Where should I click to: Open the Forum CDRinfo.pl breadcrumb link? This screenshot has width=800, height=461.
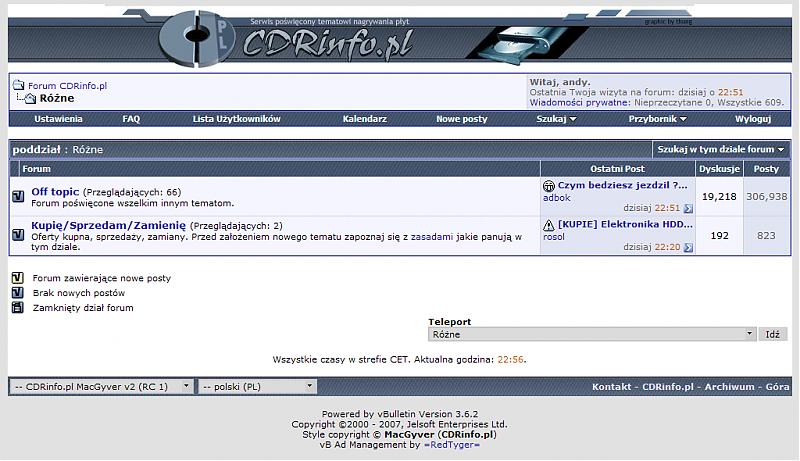click(x=67, y=86)
